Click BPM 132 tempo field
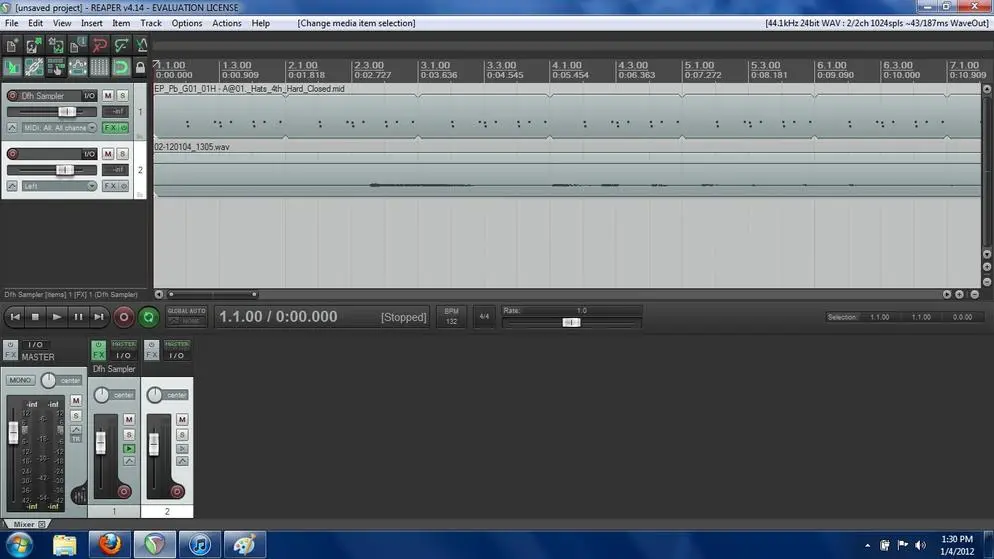This screenshot has height=559, width=994. tap(451, 316)
